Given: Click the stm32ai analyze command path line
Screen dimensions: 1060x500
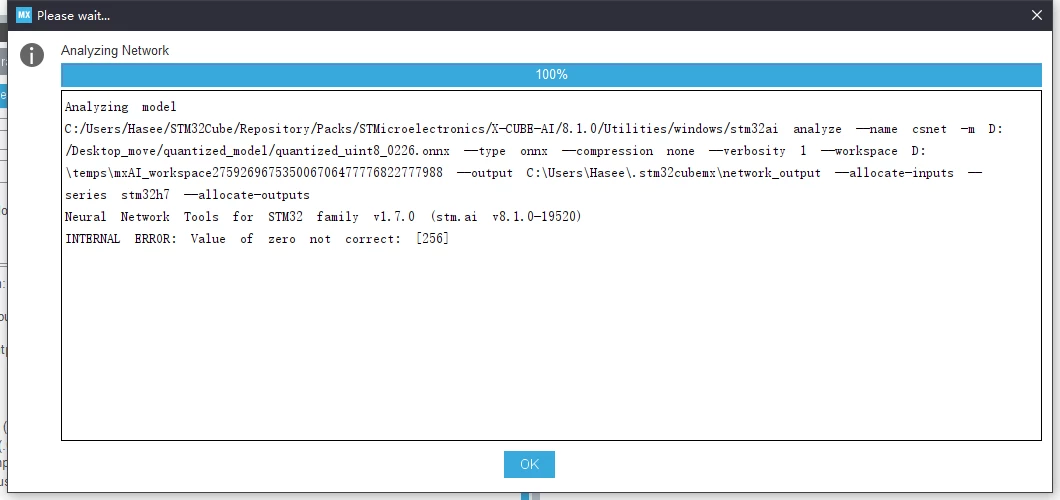Looking at the screenshot, I should pyautogui.click(x=533, y=129).
